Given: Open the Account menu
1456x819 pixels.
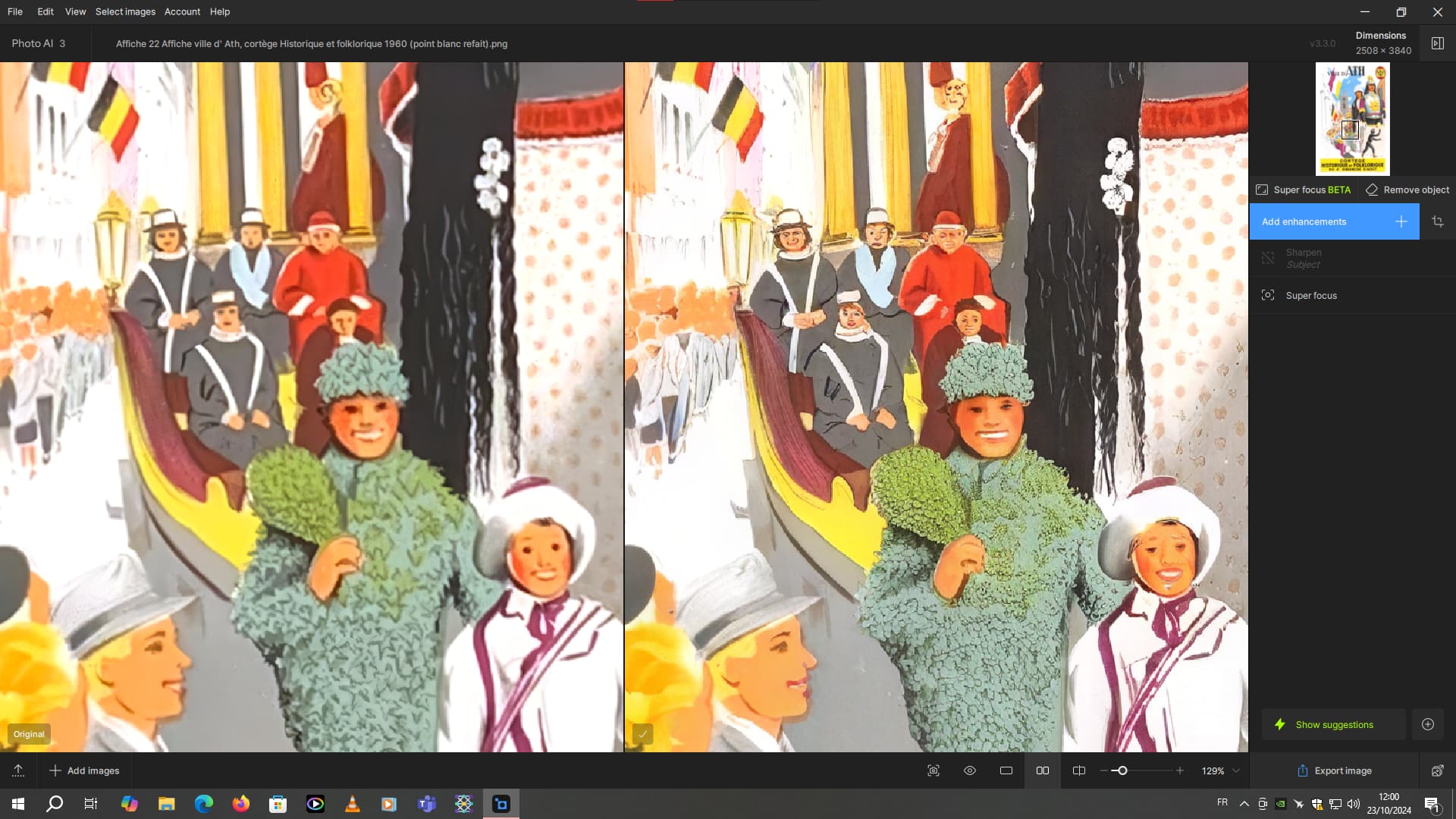Looking at the screenshot, I should (x=182, y=11).
